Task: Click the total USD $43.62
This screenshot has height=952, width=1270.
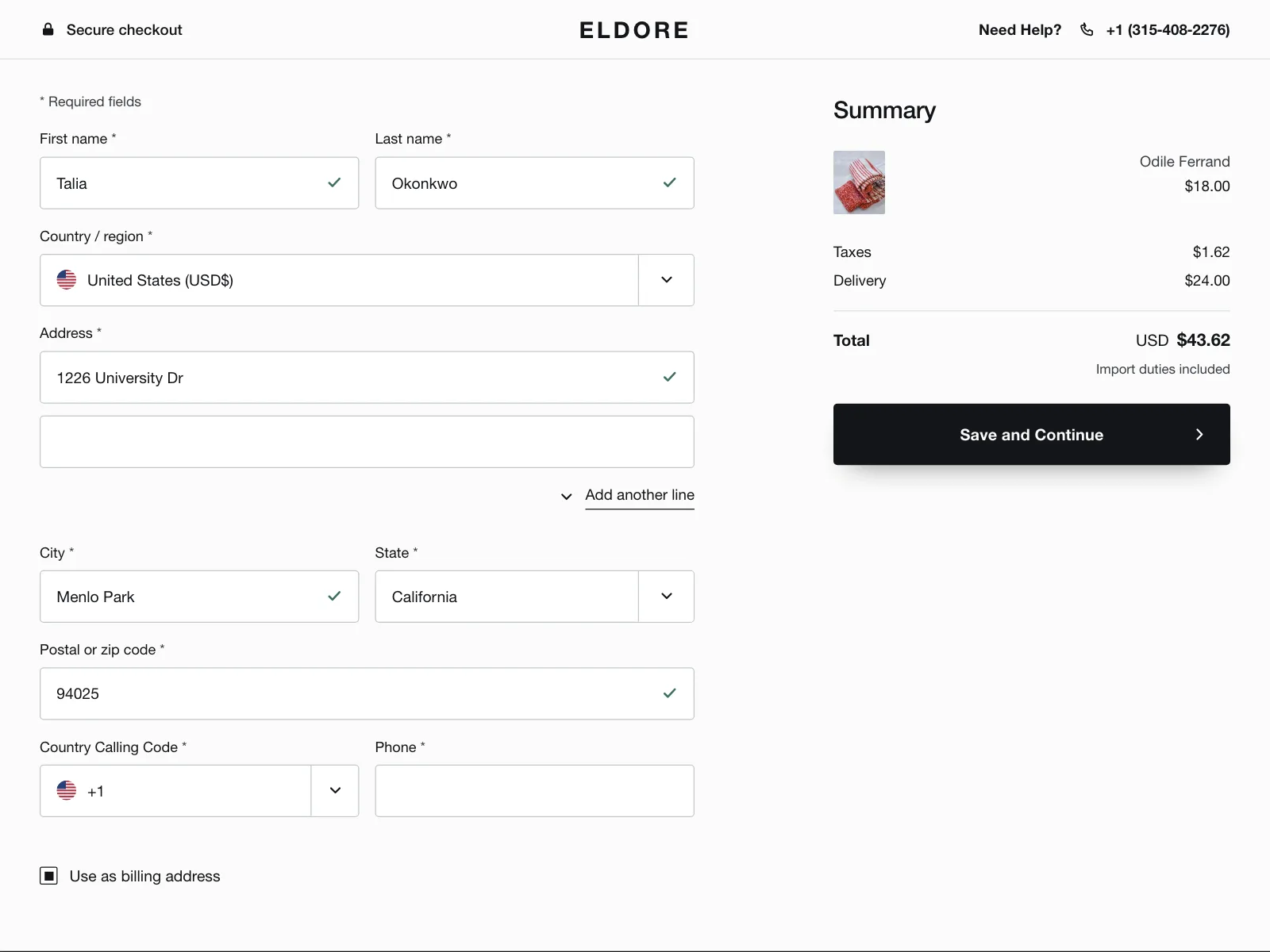Action: pos(1183,340)
